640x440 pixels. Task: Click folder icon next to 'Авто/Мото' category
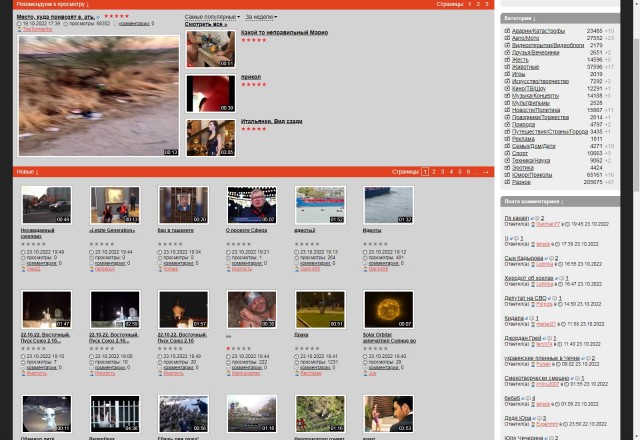point(507,38)
